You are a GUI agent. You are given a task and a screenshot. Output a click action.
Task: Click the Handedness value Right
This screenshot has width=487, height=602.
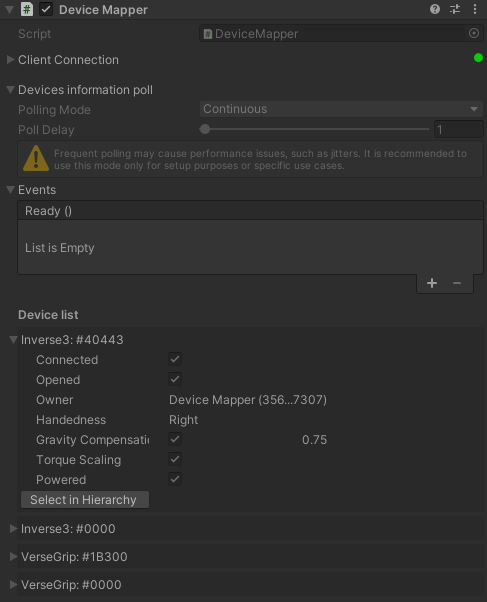(x=184, y=420)
